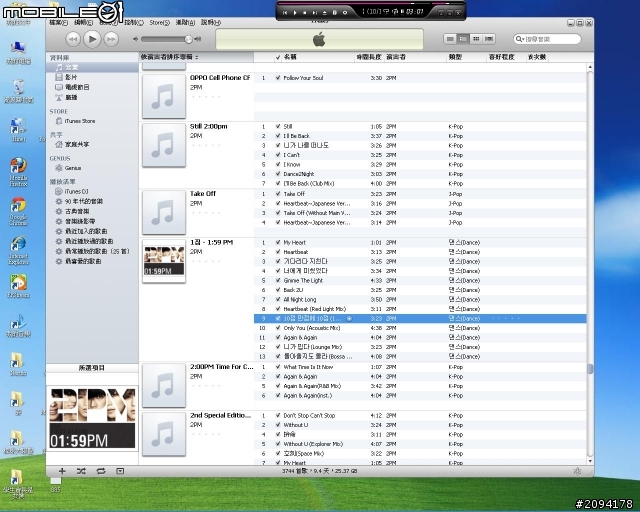Uncheck the My Heart checkbox in 1:59PM album
Screen dimensions: 640x512
(278, 243)
